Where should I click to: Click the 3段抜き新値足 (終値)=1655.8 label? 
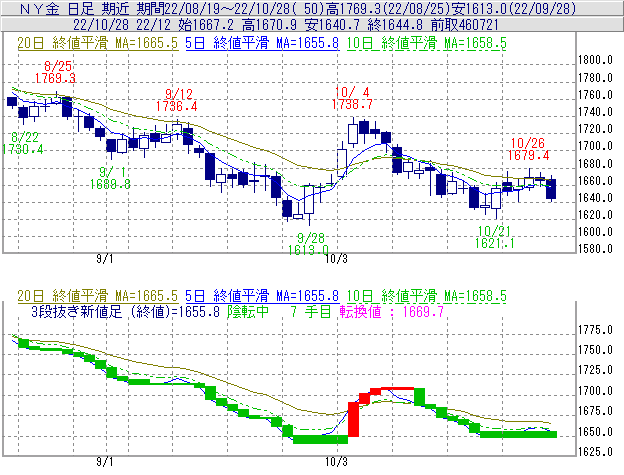point(125,311)
